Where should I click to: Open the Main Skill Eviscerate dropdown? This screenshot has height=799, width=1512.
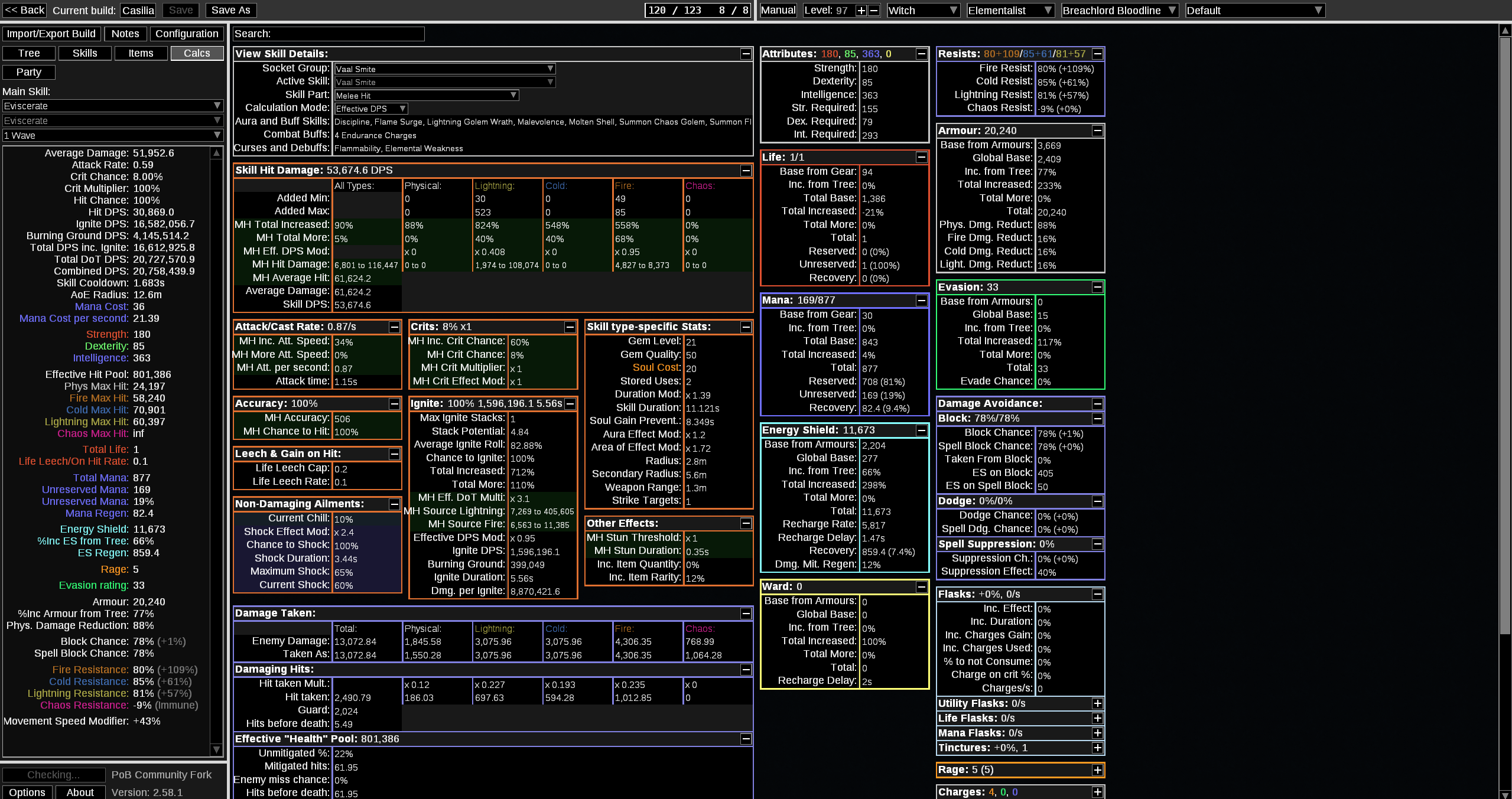(x=112, y=106)
